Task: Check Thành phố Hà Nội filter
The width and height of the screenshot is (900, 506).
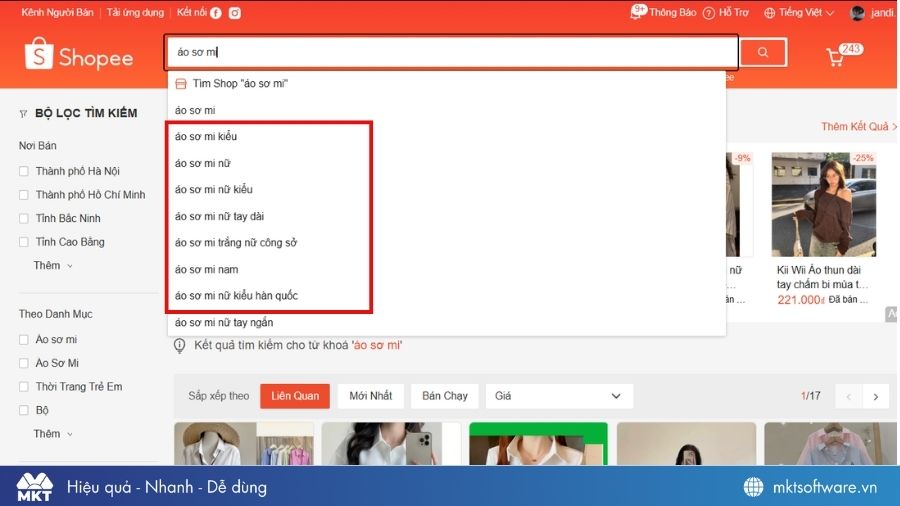Action: pyautogui.click(x=24, y=171)
